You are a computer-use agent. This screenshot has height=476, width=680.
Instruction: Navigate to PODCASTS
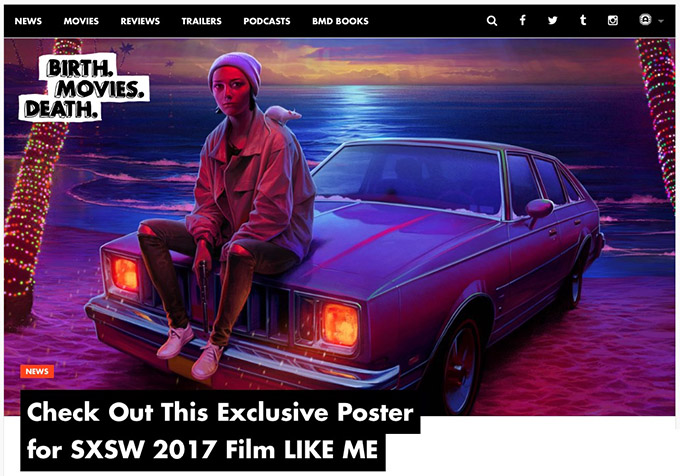pyautogui.click(x=267, y=21)
